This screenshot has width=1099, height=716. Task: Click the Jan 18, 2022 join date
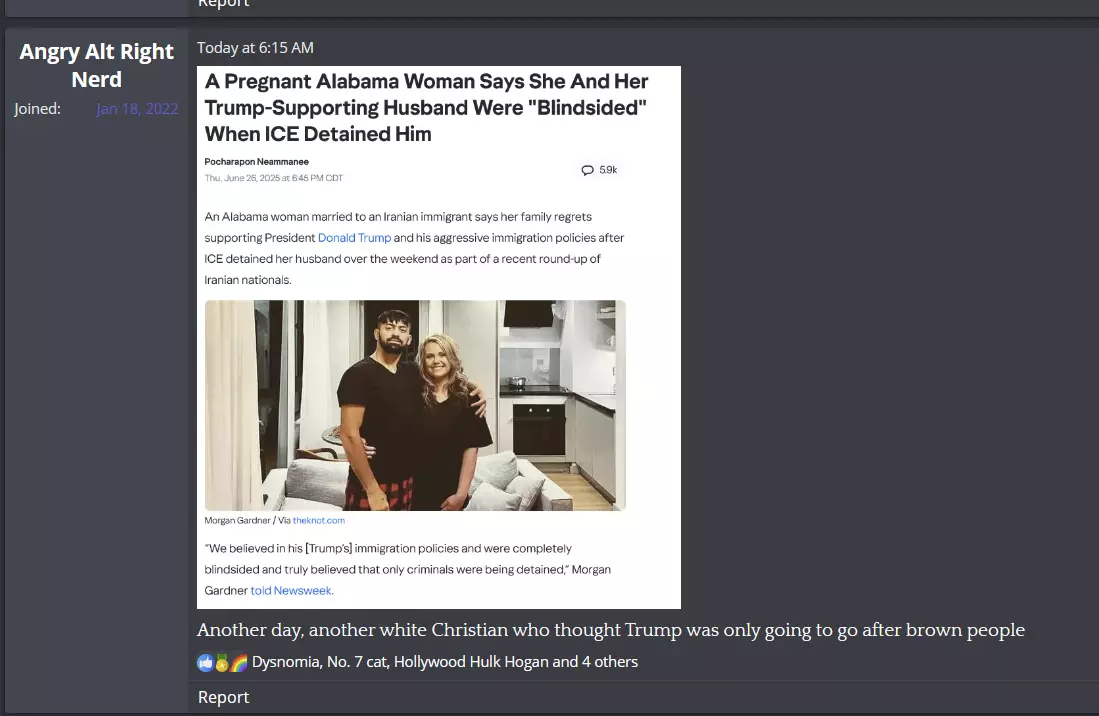[137, 109]
